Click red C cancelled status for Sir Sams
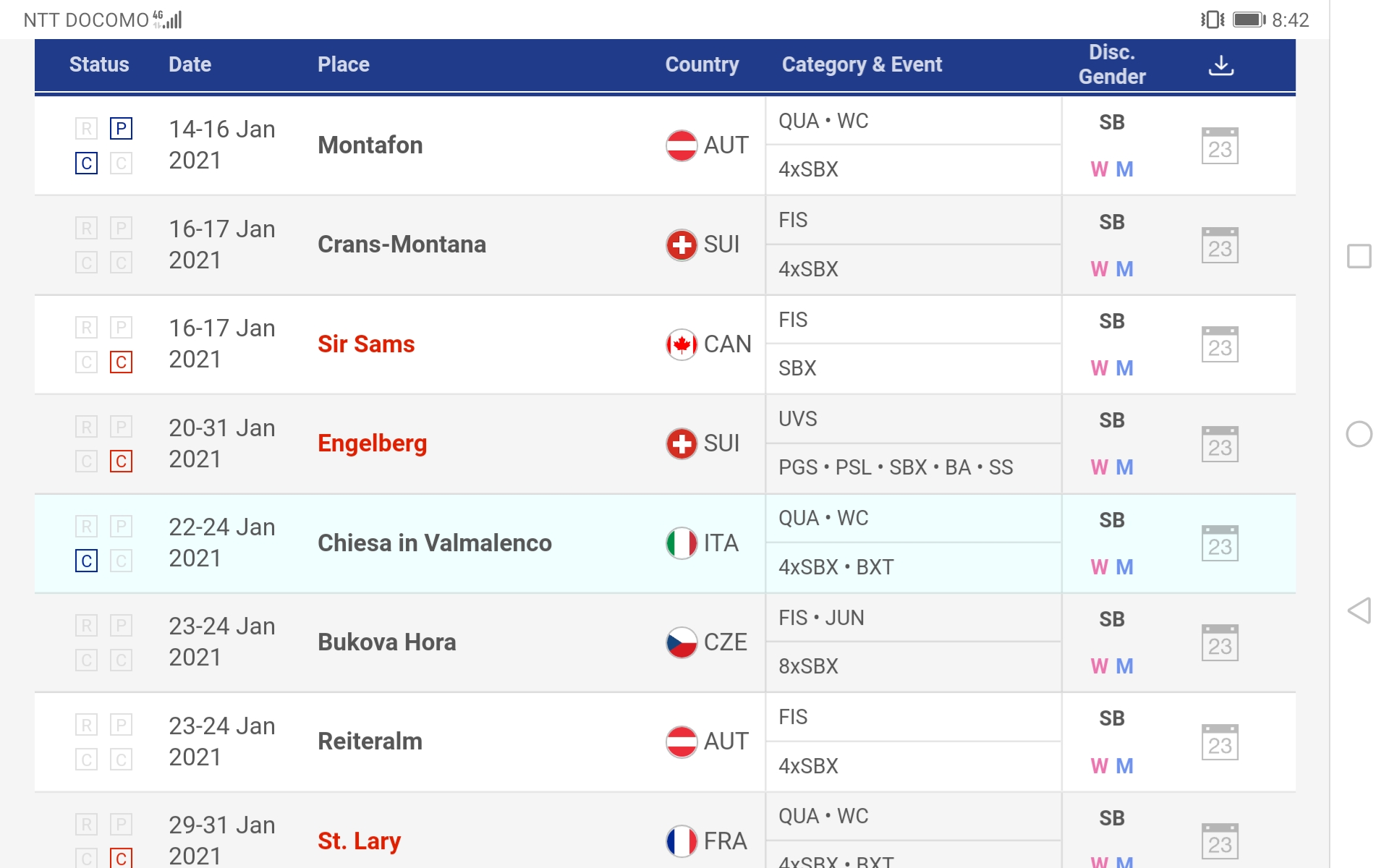Viewport: 1389px width, 868px height. tap(121, 362)
